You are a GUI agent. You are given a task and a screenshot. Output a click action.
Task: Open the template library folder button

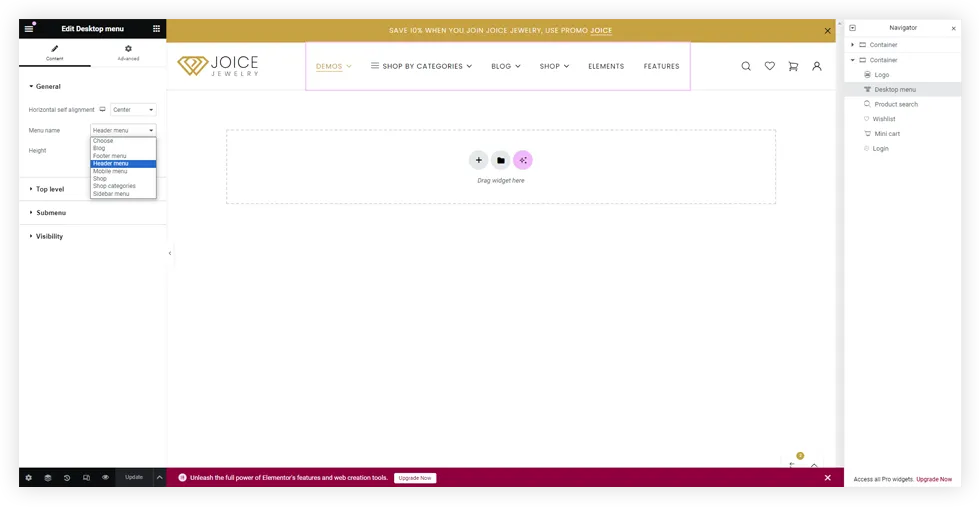pyautogui.click(x=500, y=160)
